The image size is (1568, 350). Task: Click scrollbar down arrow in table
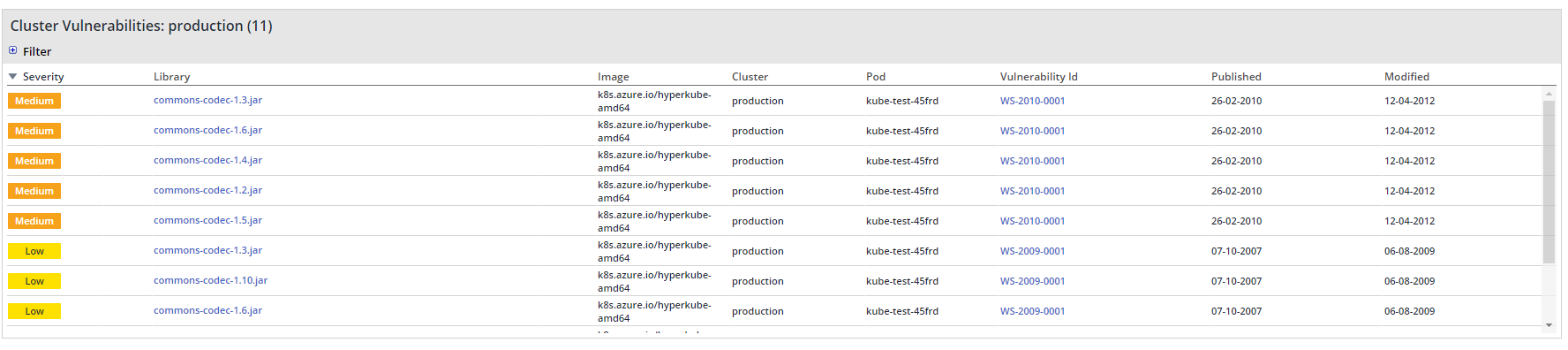[x=1549, y=325]
